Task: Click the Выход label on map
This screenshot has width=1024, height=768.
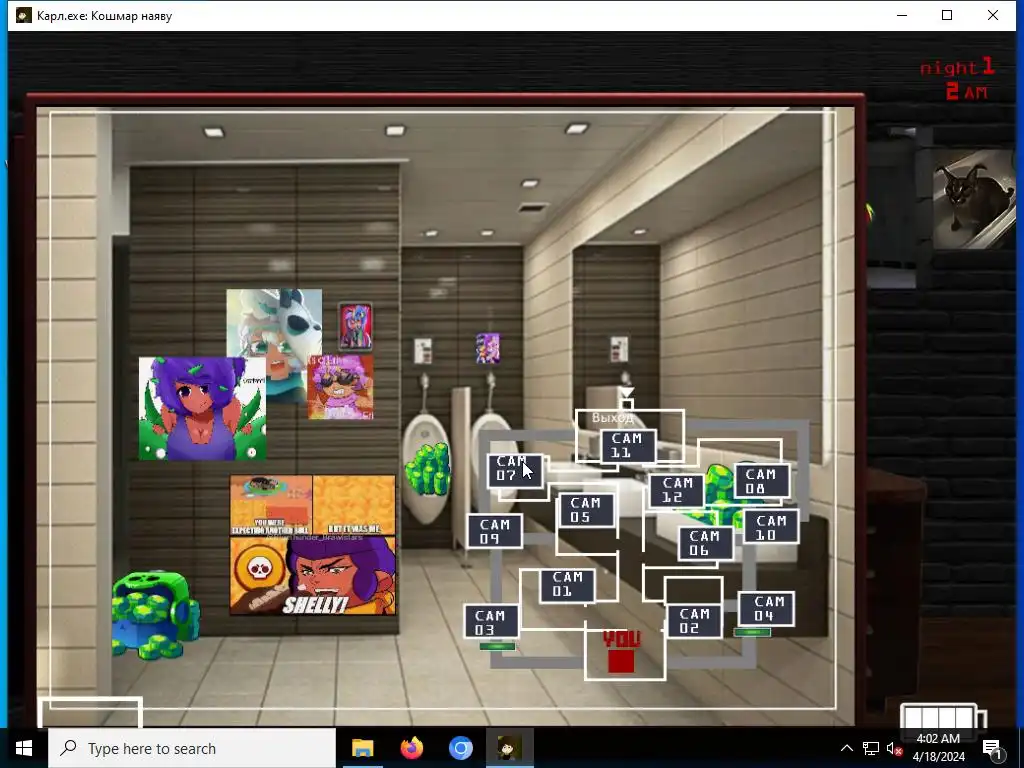Action: [613, 417]
